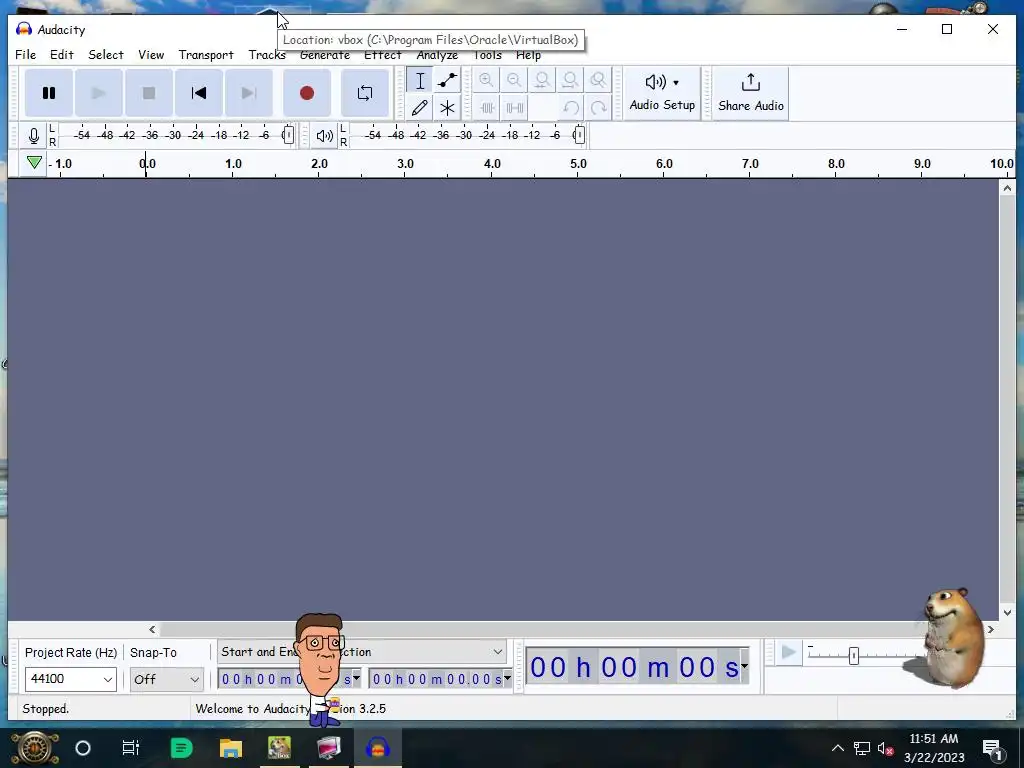Open the Help menu

pyautogui.click(x=528, y=55)
